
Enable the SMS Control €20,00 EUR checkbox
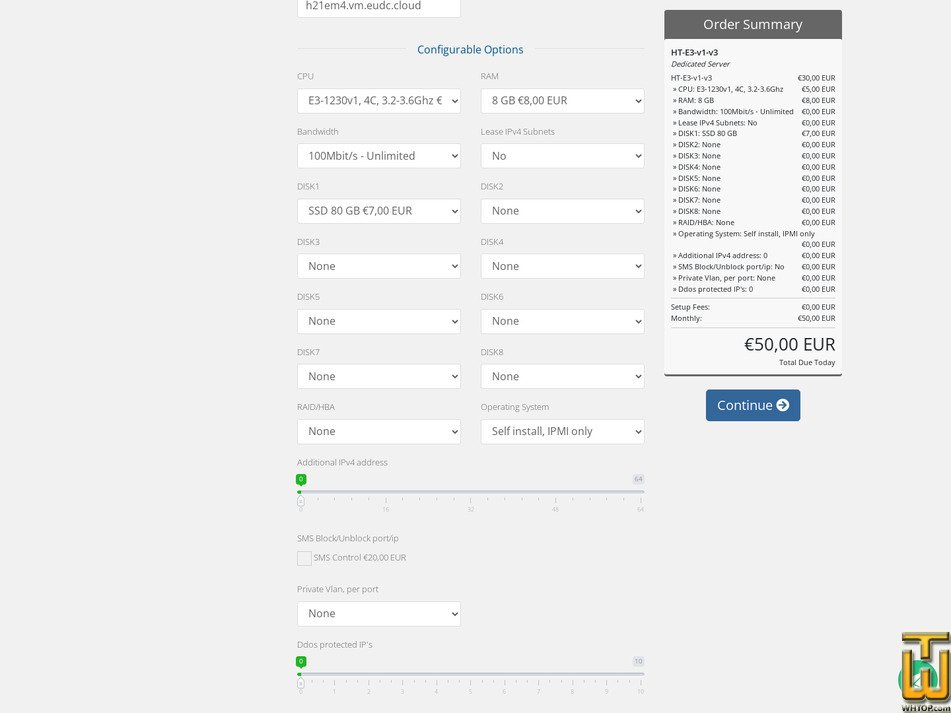tap(304, 558)
